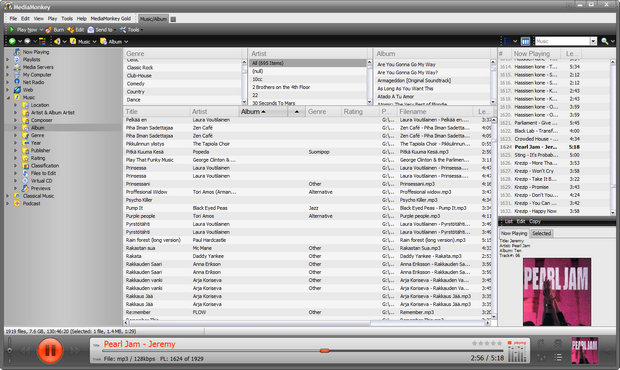620x370 pixels.
Task: Click the green back navigation circle icon
Action: pyautogui.click(x=12, y=41)
